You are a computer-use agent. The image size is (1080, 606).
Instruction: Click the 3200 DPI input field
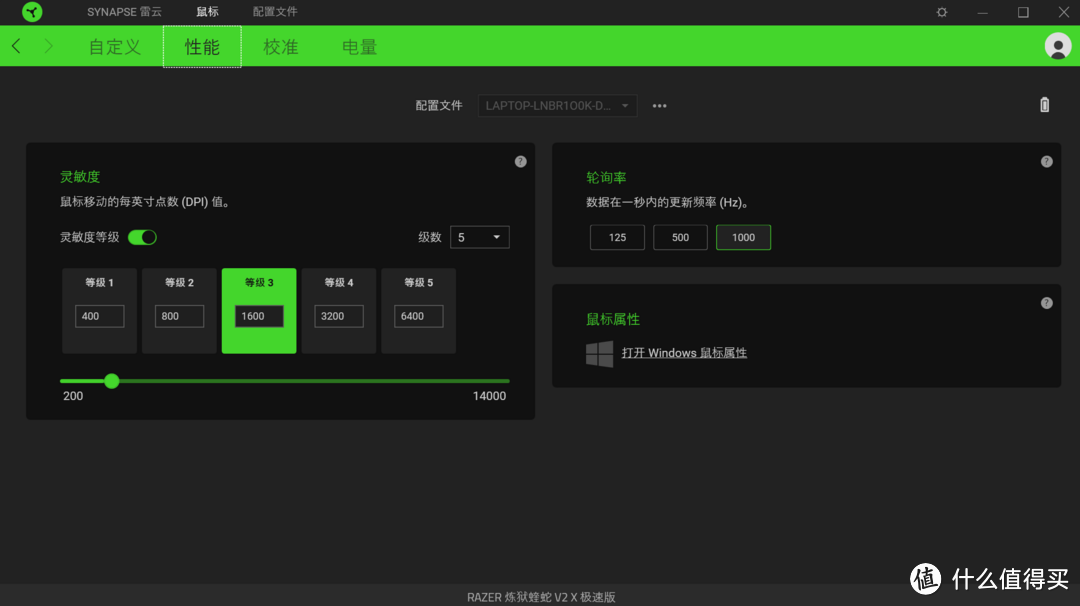click(339, 316)
